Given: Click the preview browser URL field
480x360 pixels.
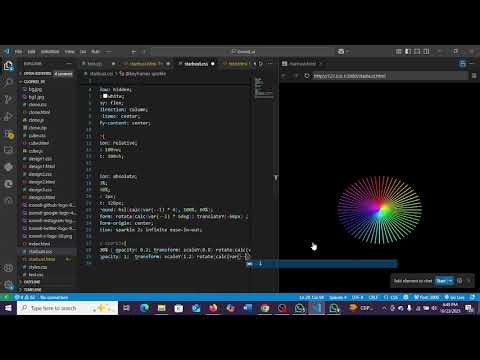Looking at the screenshot, I should click(389, 76).
